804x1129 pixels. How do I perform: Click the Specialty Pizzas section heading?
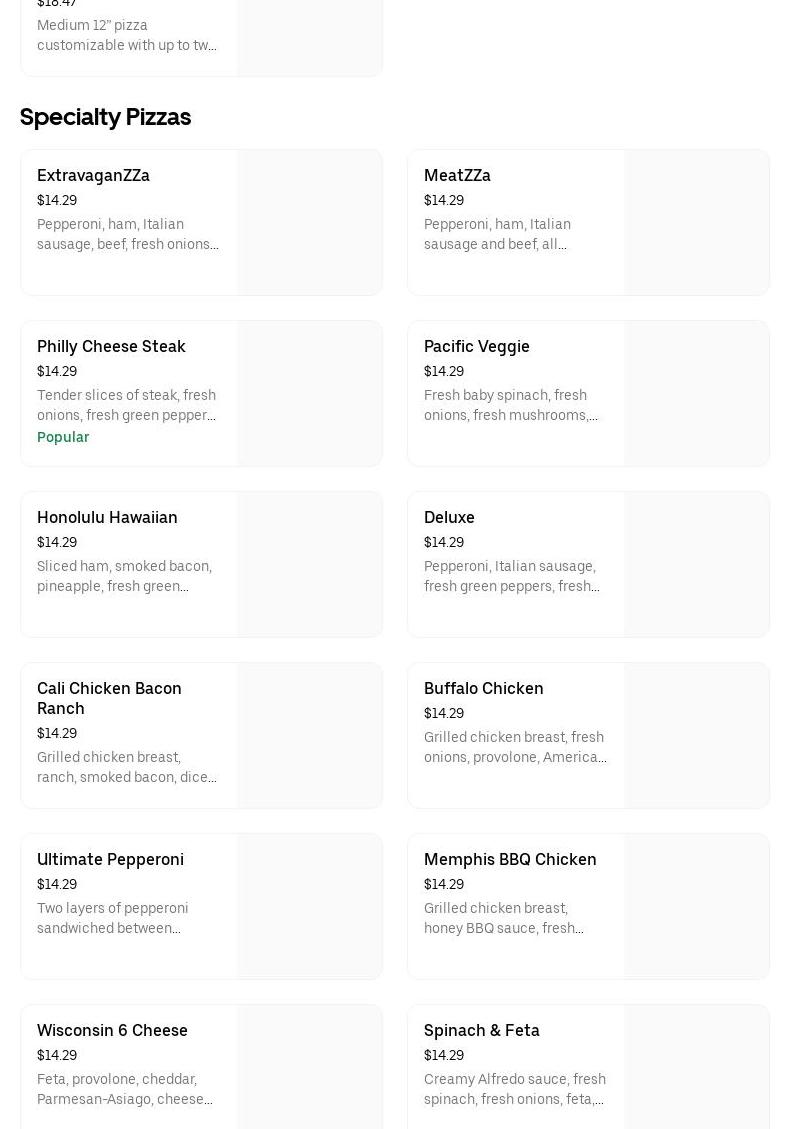[105, 117]
